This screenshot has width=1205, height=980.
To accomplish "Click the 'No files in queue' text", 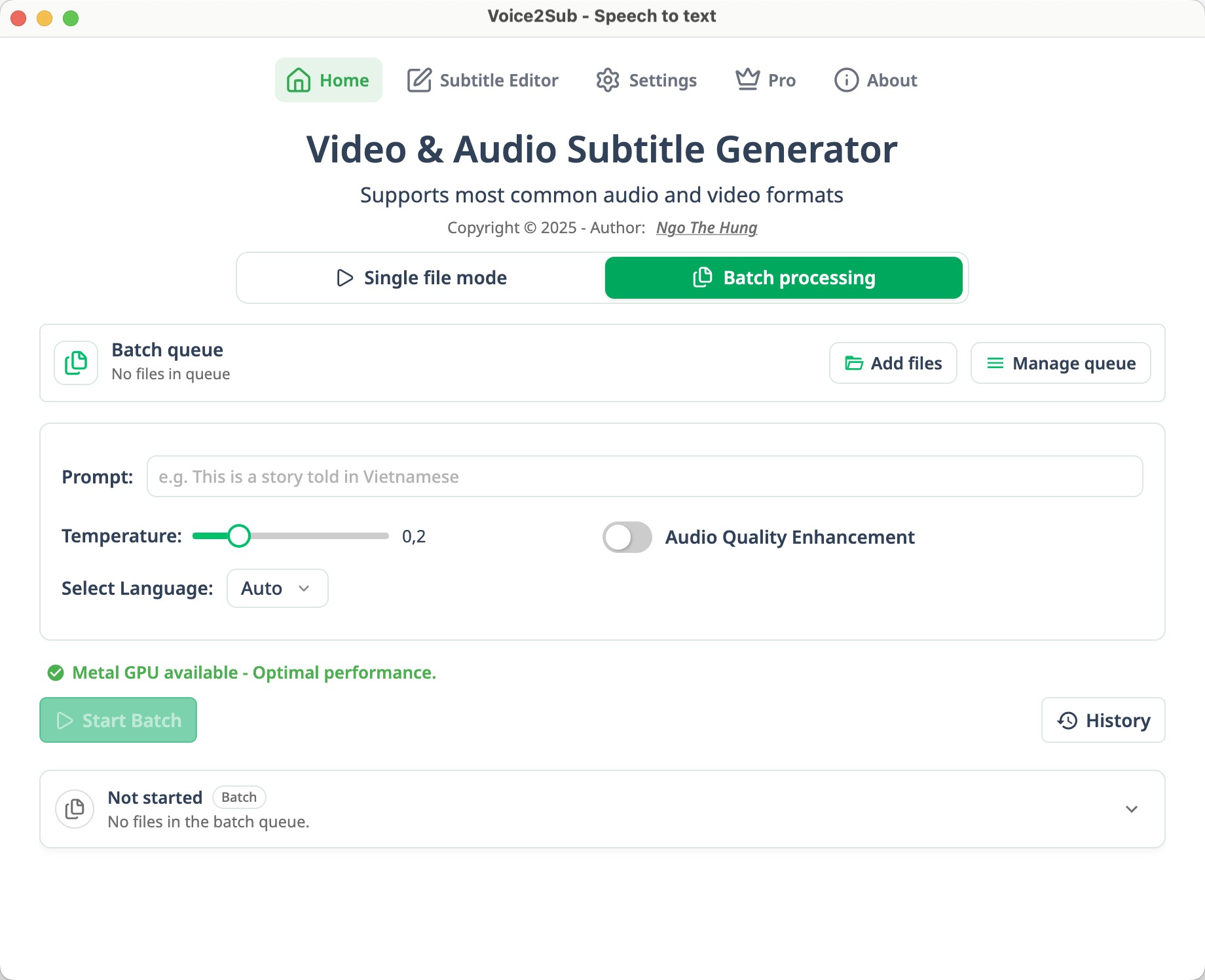I will click(x=171, y=374).
